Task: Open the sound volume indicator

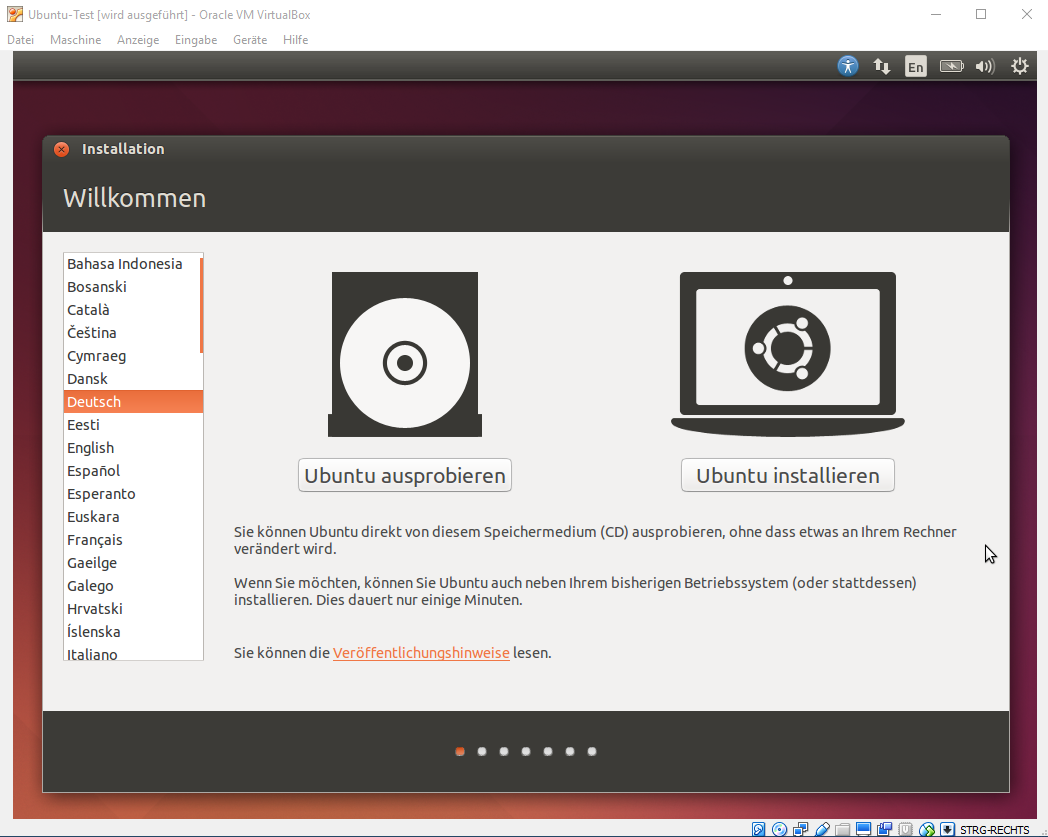Action: [985, 66]
